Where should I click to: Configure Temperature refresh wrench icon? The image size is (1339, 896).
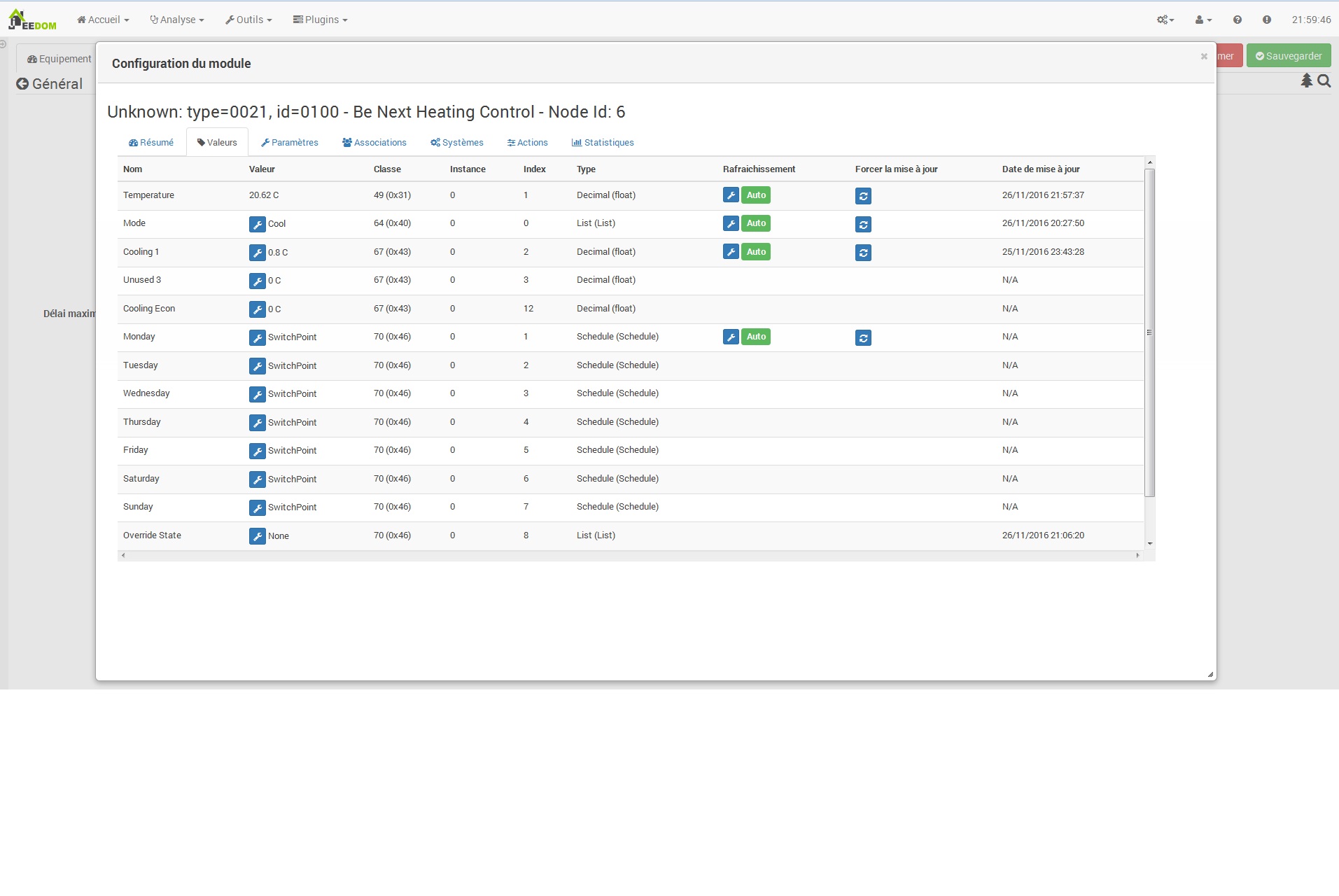[x=731, y=195]
